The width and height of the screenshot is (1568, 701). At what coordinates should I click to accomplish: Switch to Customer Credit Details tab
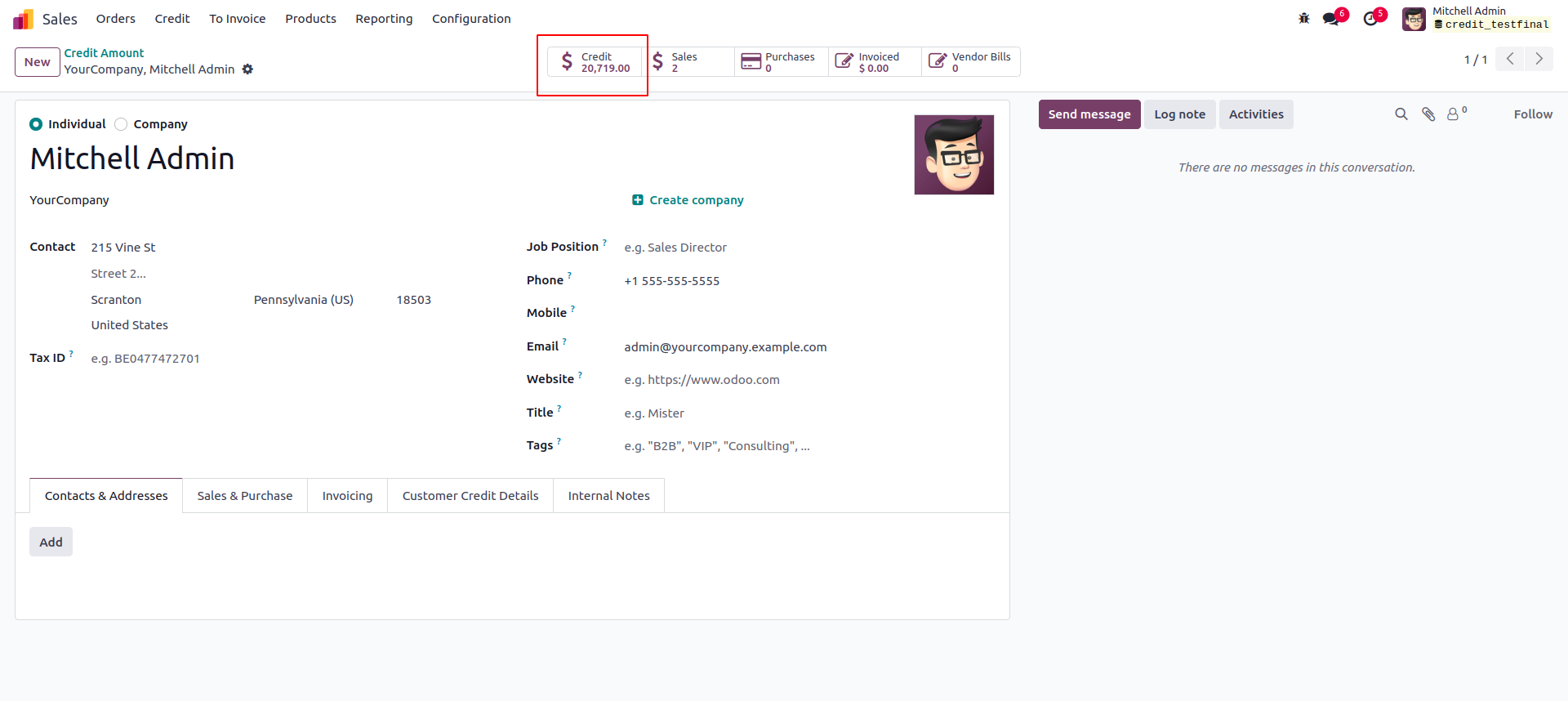(470, 496)
